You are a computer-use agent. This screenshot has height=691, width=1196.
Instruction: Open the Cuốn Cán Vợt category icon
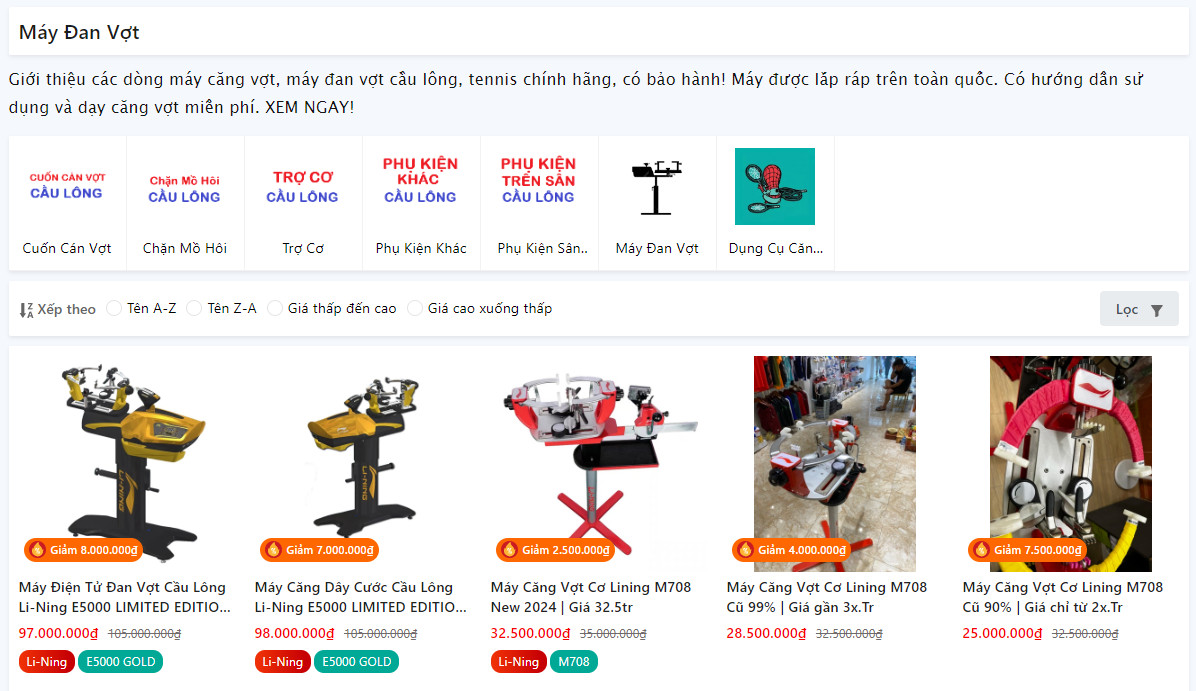point(67,187)
